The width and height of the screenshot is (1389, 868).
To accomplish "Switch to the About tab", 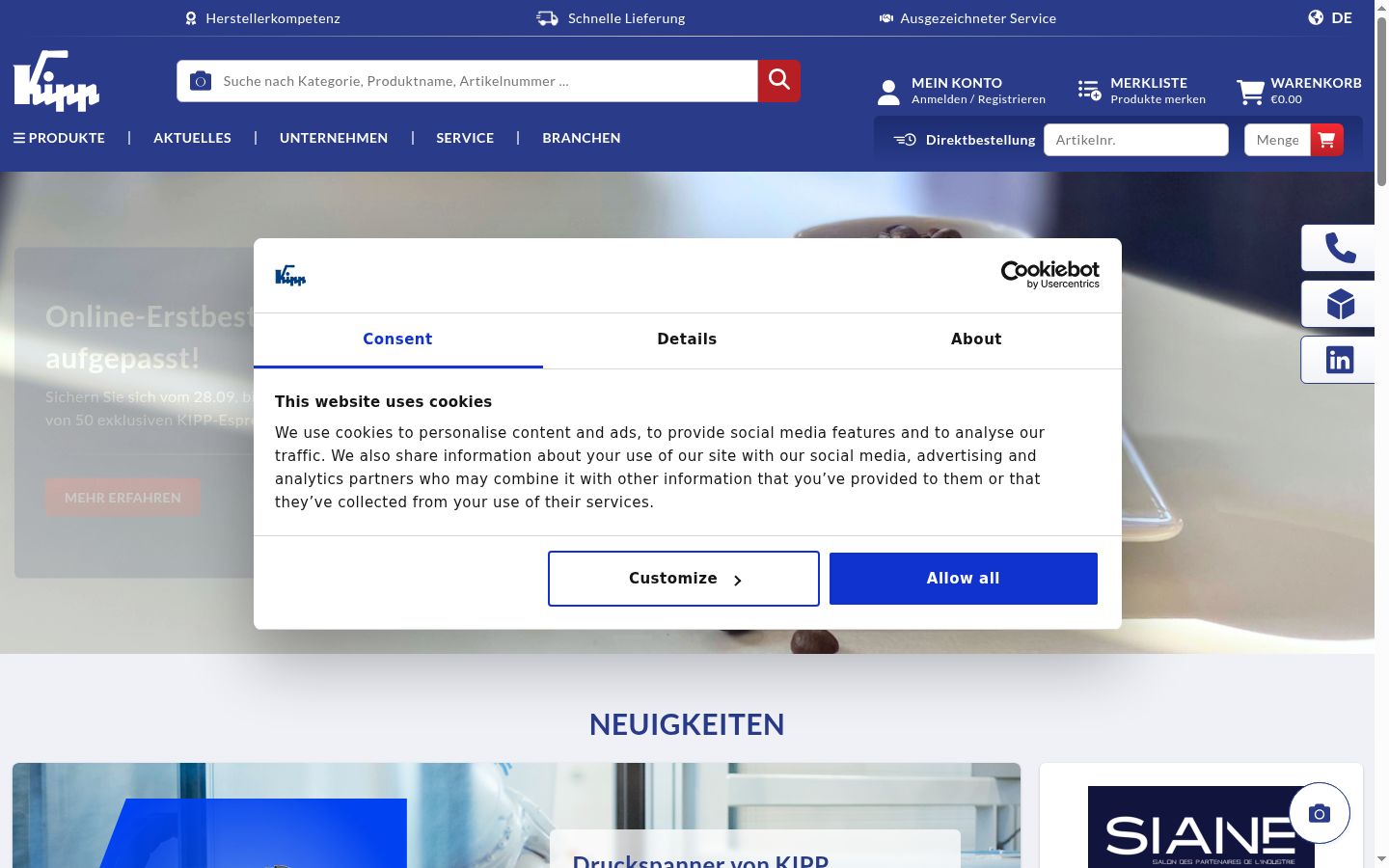I will tap(976, 339).
